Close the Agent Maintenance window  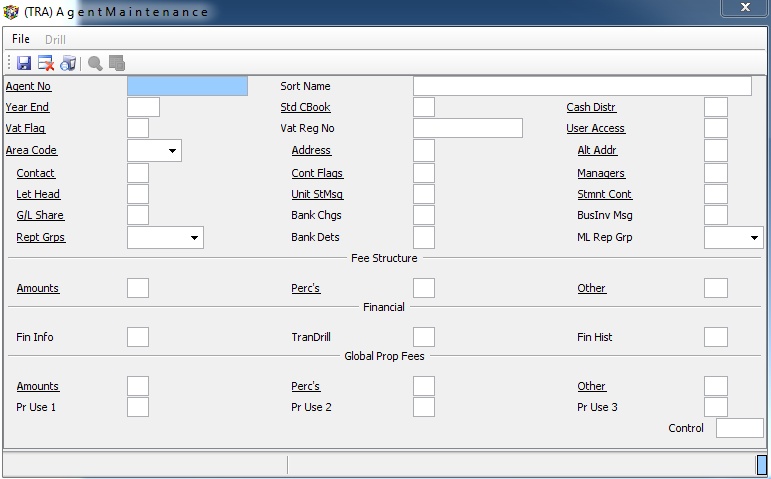click(745, 8)
